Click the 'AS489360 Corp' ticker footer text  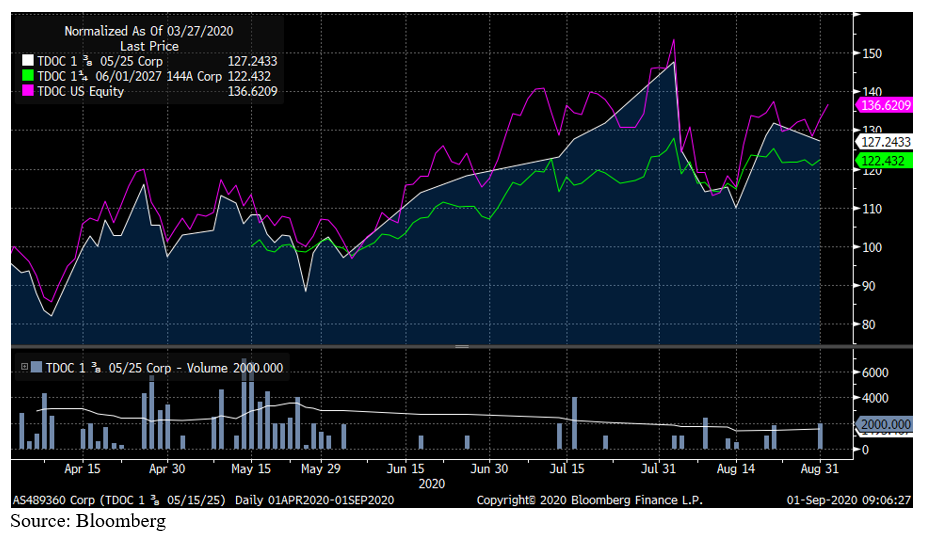point(54,500)
